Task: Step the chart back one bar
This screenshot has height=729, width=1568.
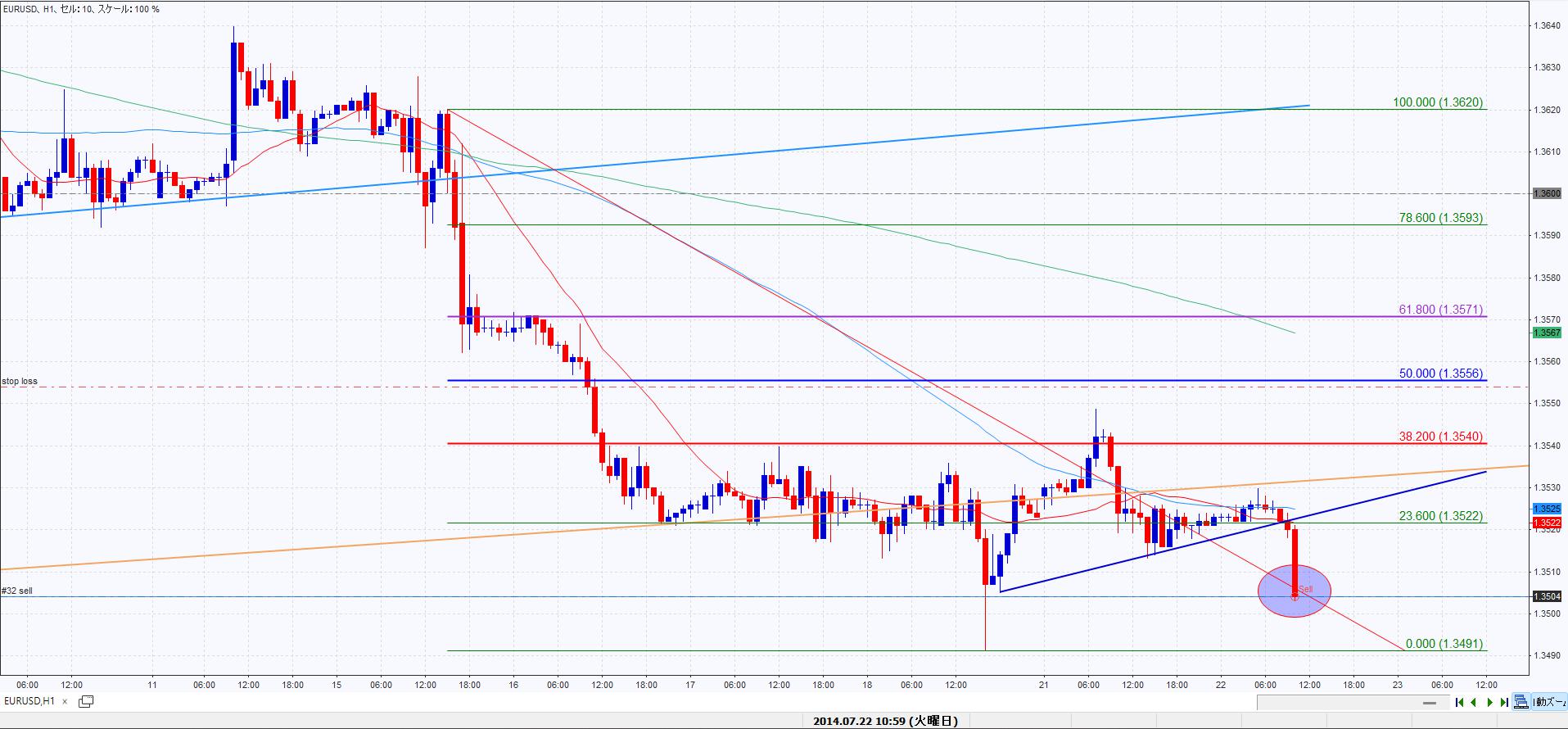Action: (1474, 702)
